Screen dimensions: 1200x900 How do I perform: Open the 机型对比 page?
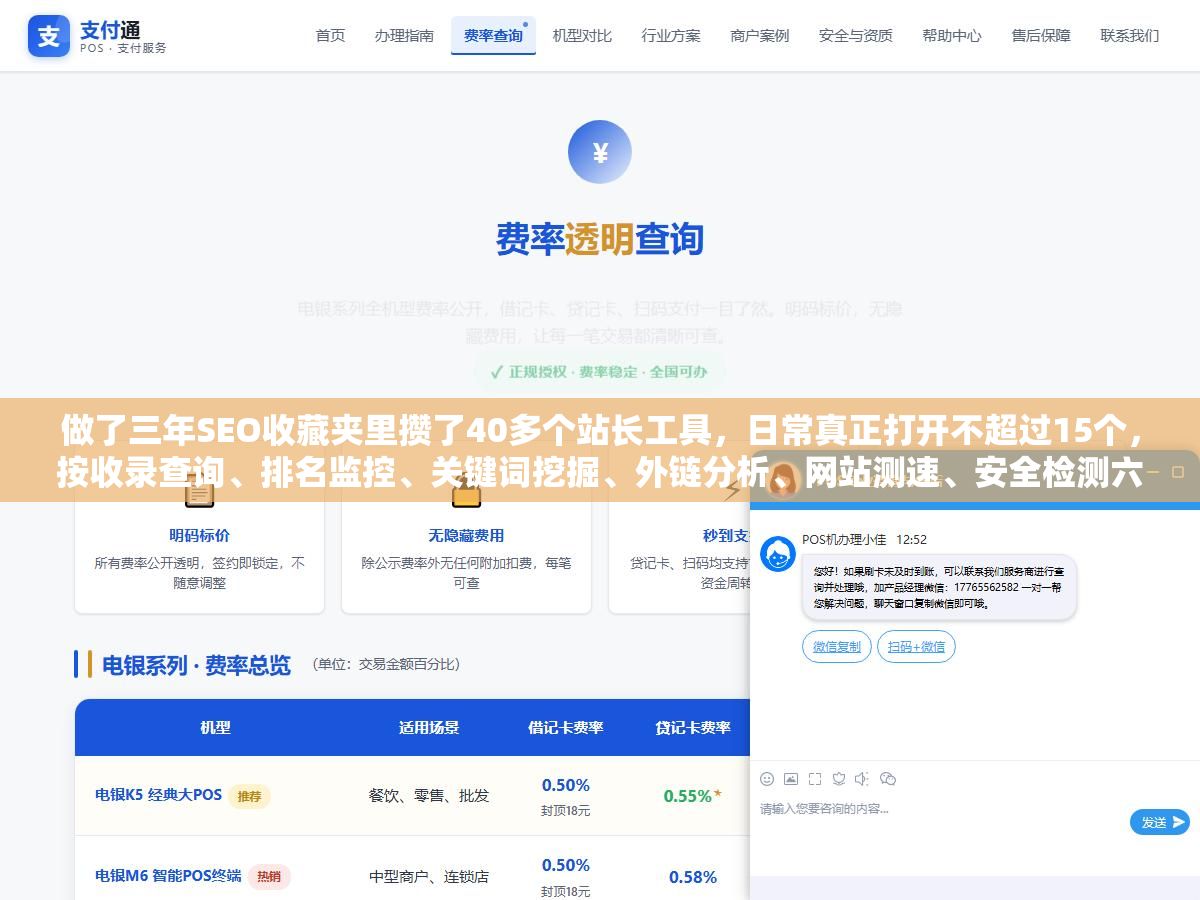tap(582, 35)
